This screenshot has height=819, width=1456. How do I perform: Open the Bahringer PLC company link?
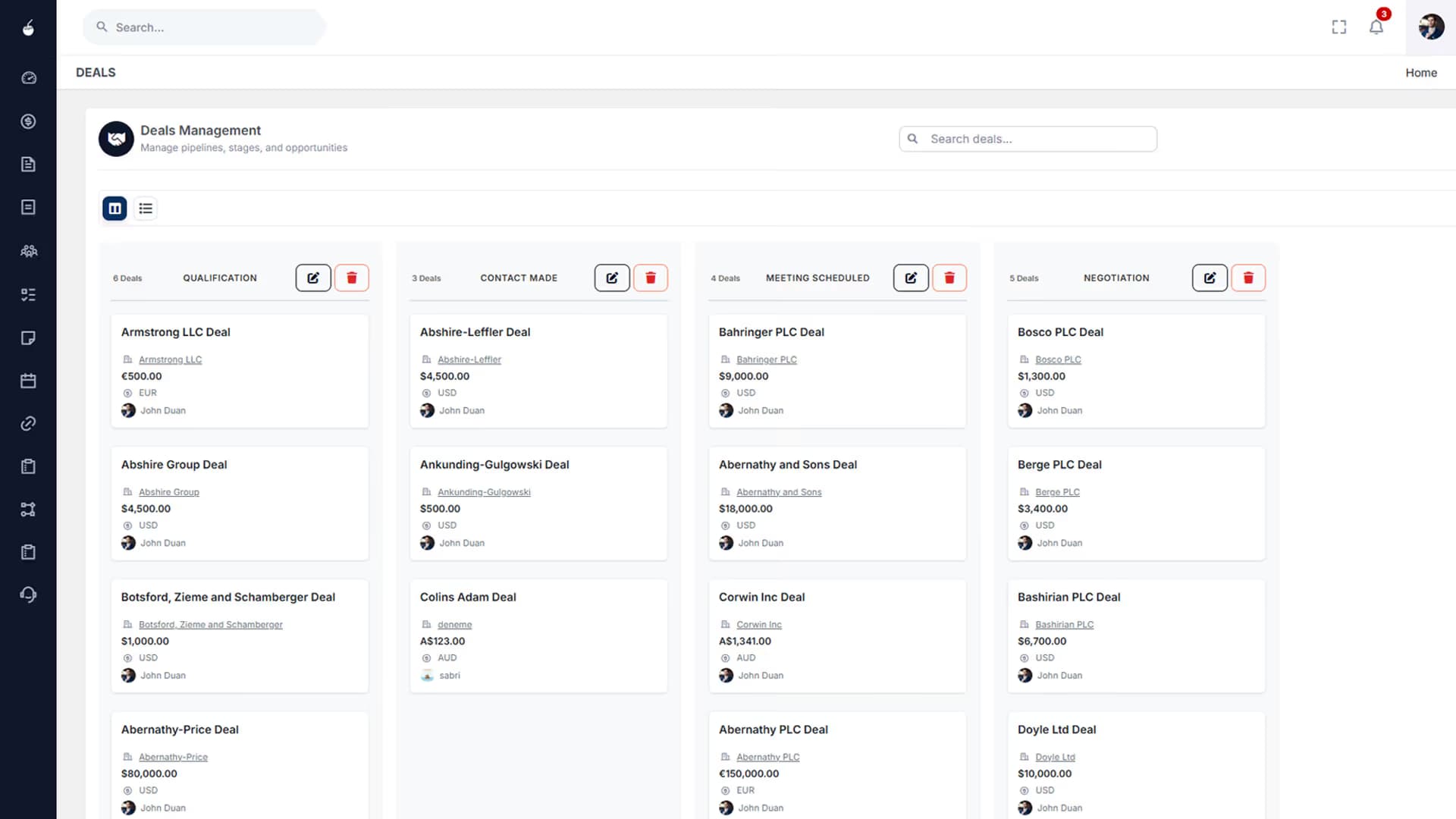767,359
